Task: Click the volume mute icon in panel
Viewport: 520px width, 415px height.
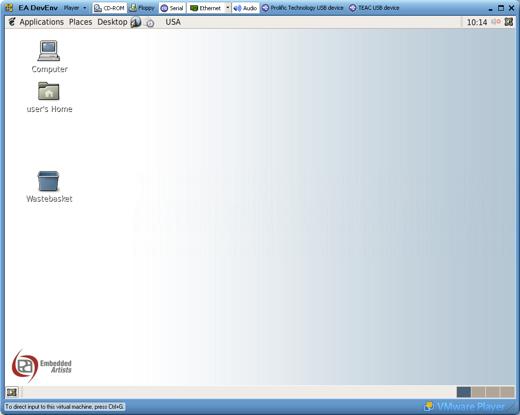Action: click(x=496, y=22)
